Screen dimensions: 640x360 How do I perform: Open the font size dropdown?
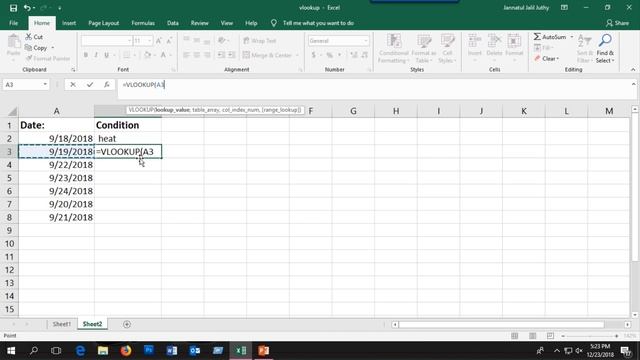coord(150,41)
